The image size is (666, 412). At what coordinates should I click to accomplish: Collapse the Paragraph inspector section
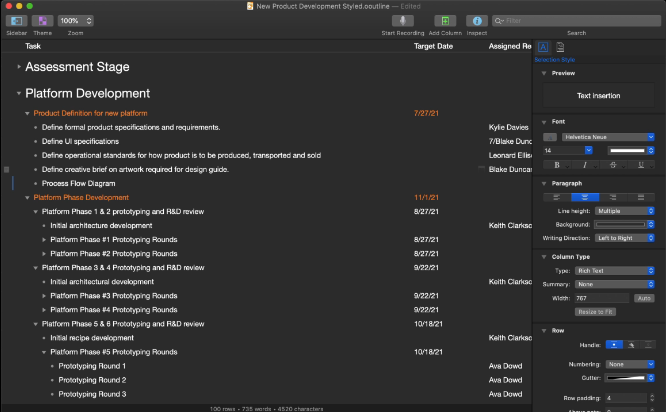(544, 183)
